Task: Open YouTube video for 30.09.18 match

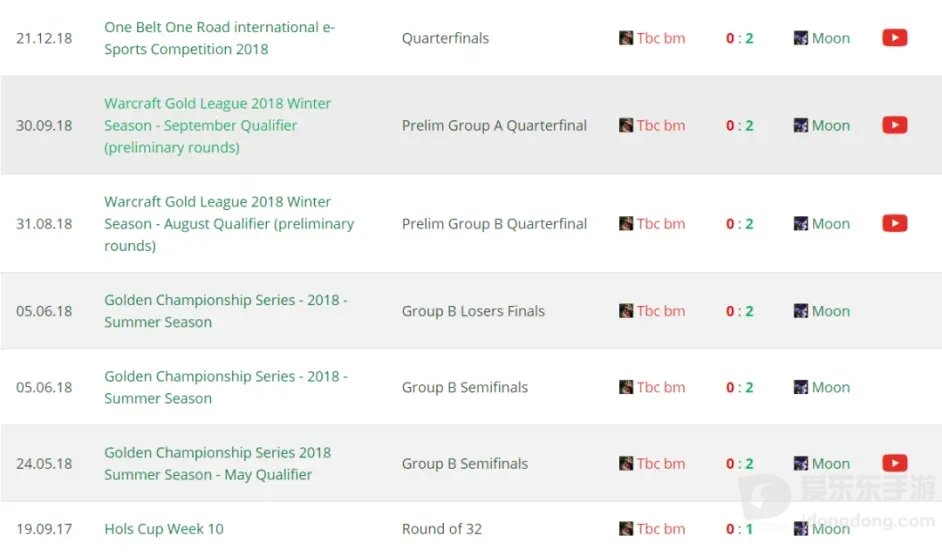Action: coord(895,125)
